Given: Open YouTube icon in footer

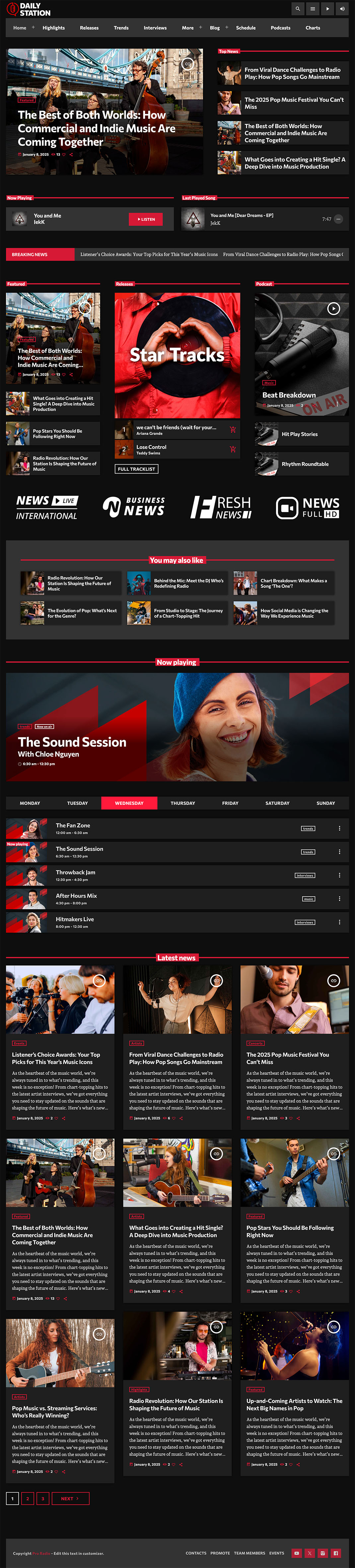Looking at the screenshot, I should (x=297, y=1553).
